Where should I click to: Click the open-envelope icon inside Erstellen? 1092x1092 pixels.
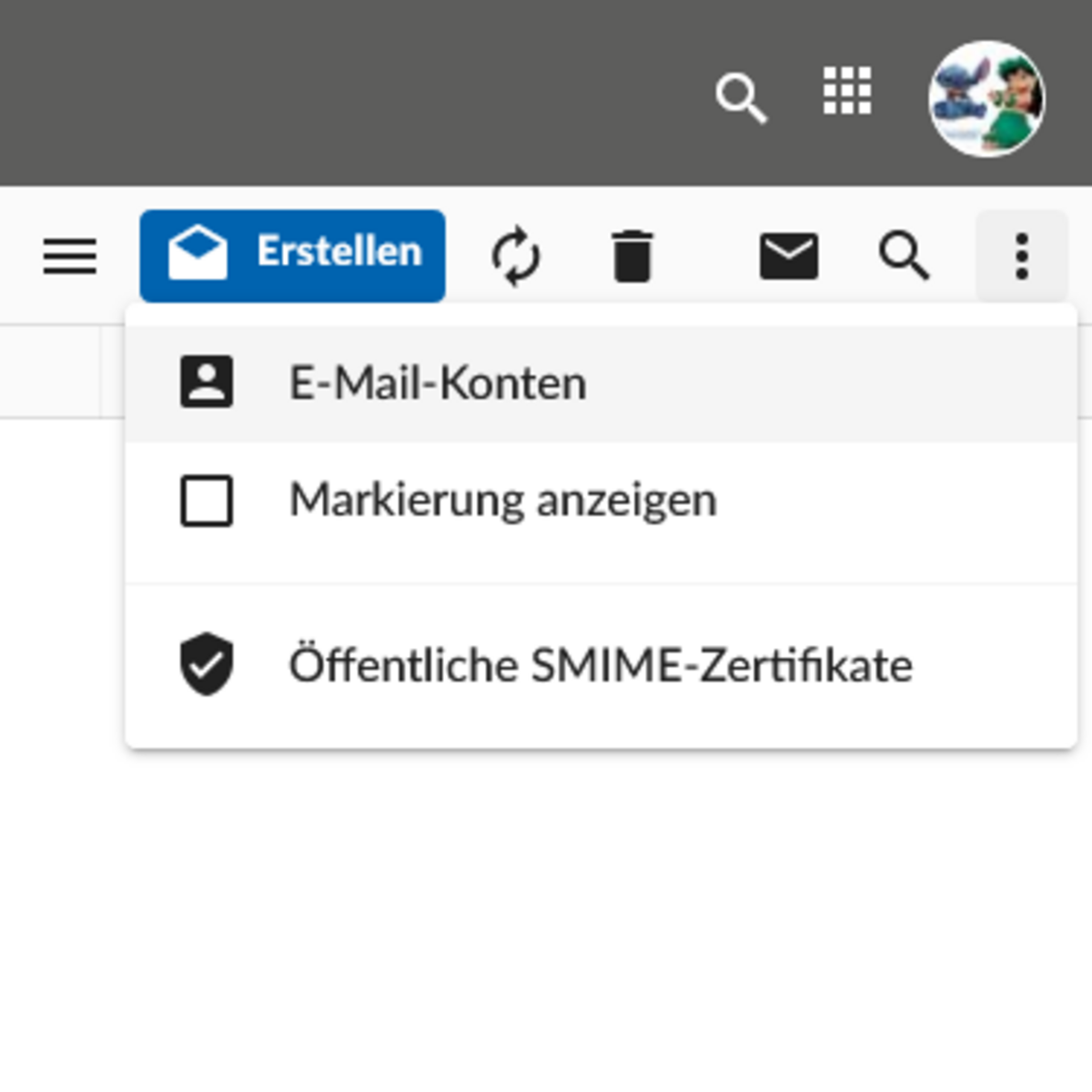coord(197,254)
